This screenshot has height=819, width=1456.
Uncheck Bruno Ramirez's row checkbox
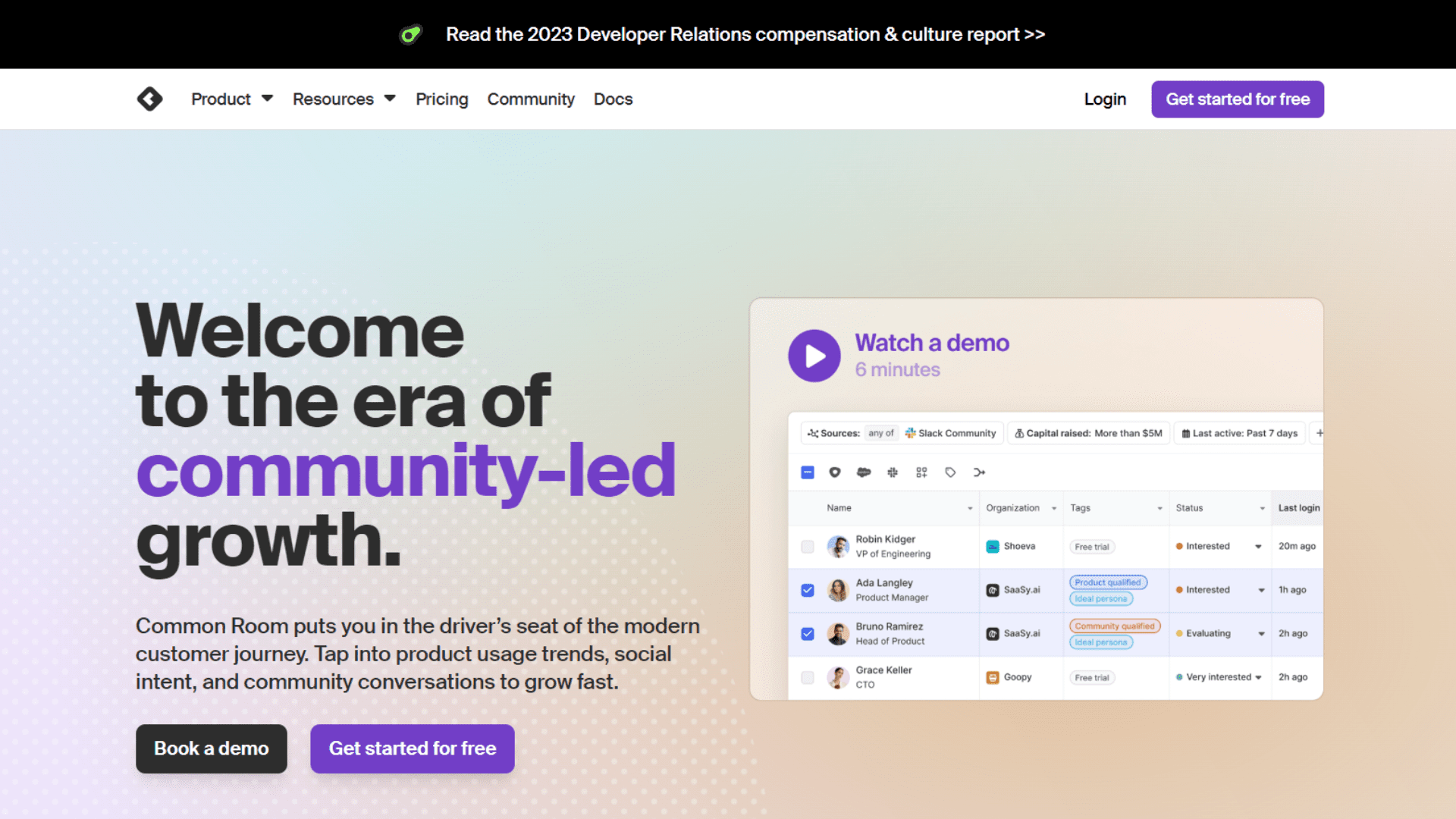pyautogui.click(x=807, y=634)
